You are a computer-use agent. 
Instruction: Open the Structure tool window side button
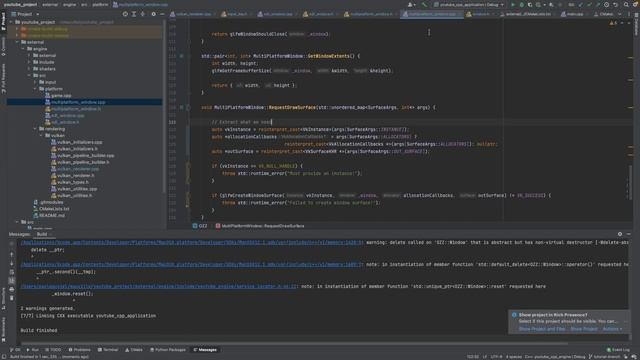pos(3,298)
